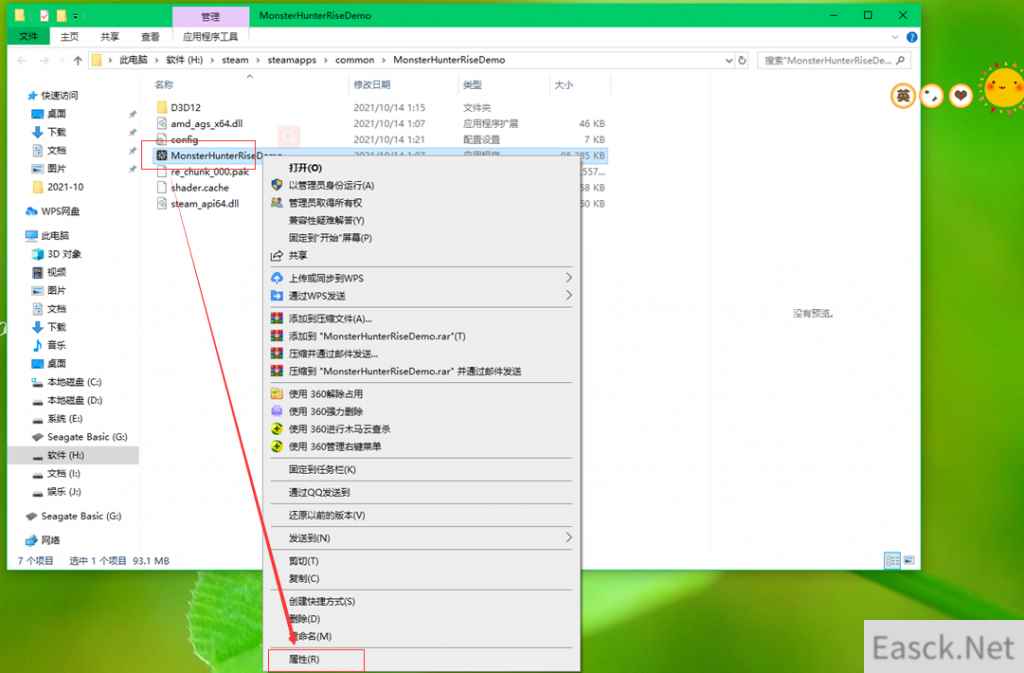Image resolution: width=1024 pixels, height=673 pixels.
Task: Select the config file row
Action: (381, 140)
